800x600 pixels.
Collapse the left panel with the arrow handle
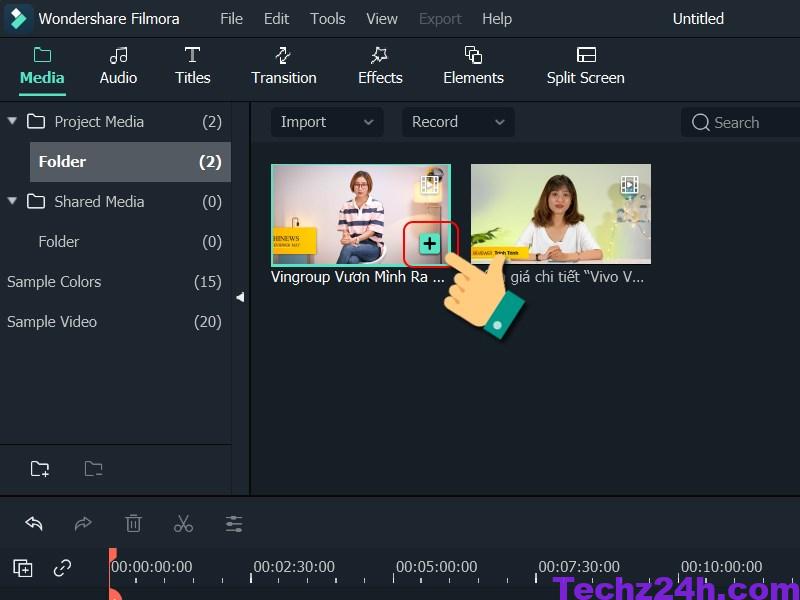(240, 297)
